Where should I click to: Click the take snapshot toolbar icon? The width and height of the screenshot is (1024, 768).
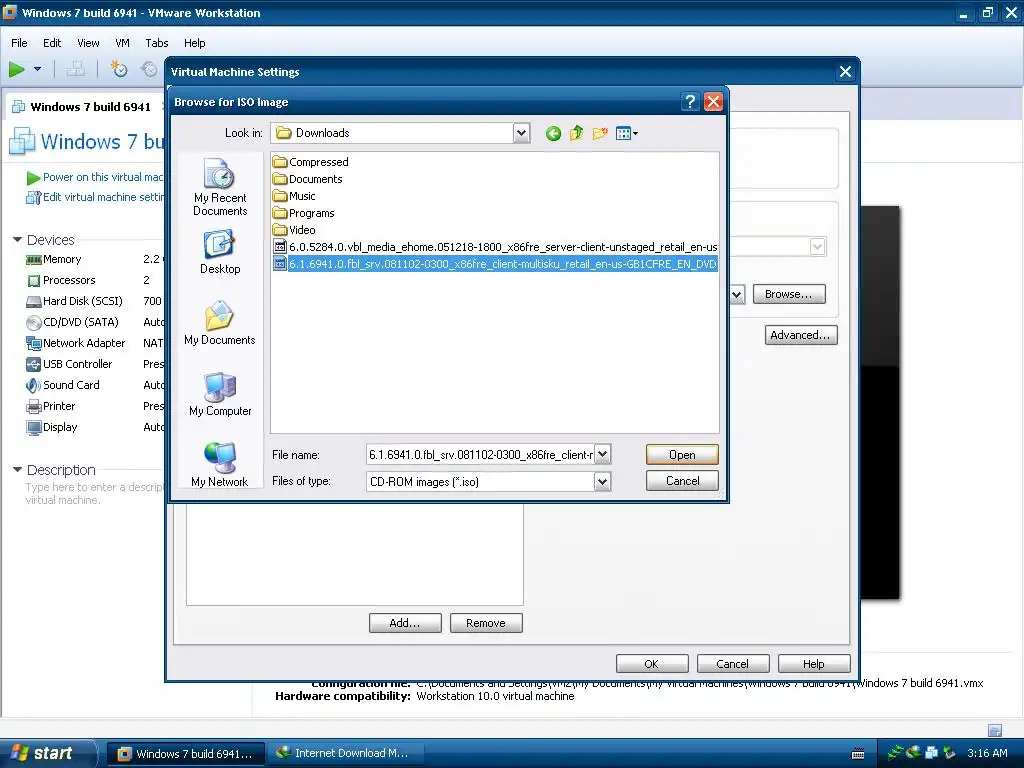pyautogui.click(x=118, y=69)
